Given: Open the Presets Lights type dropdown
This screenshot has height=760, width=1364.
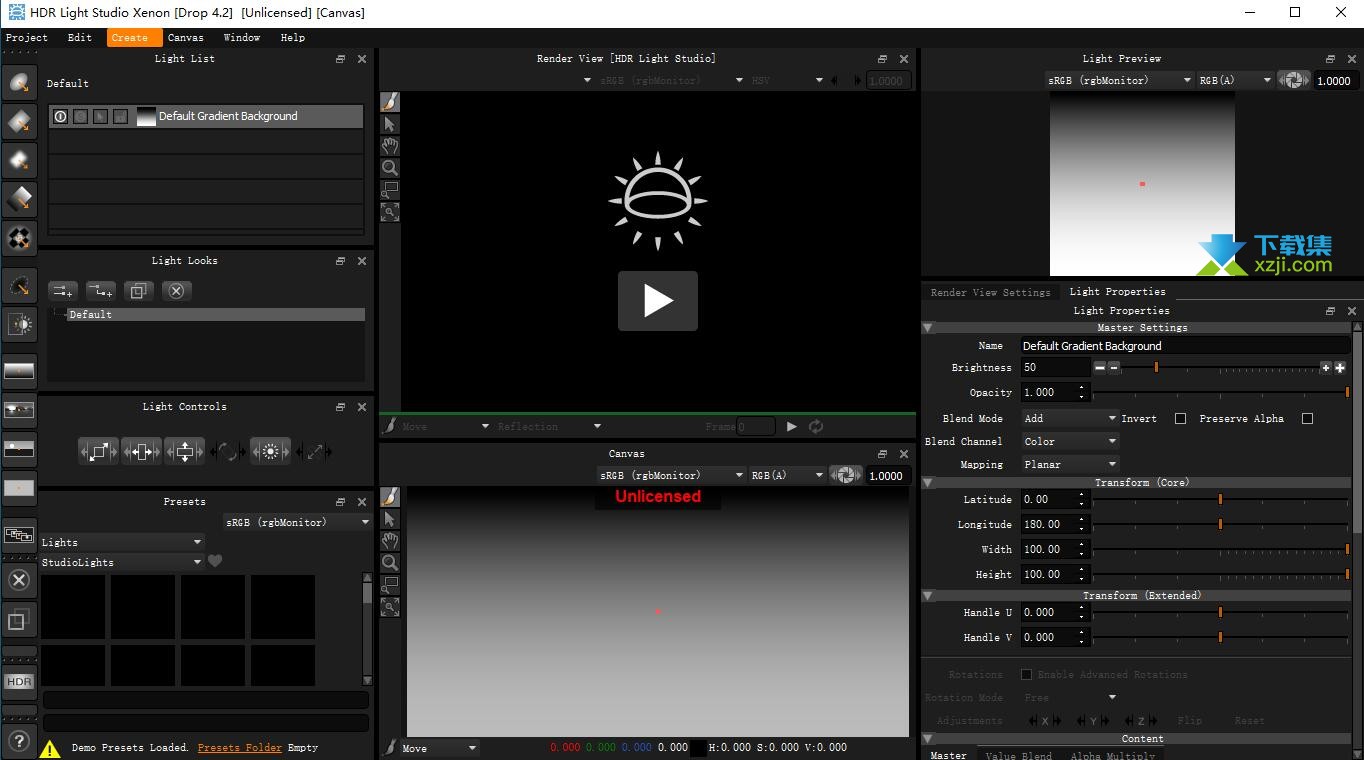Looking at the screenshot, I should point(121,542).
